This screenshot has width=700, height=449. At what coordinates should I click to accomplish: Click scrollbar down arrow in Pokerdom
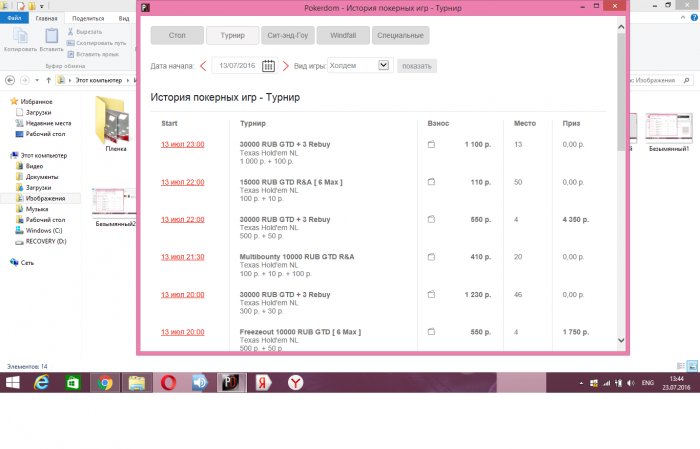click(621, 340)
